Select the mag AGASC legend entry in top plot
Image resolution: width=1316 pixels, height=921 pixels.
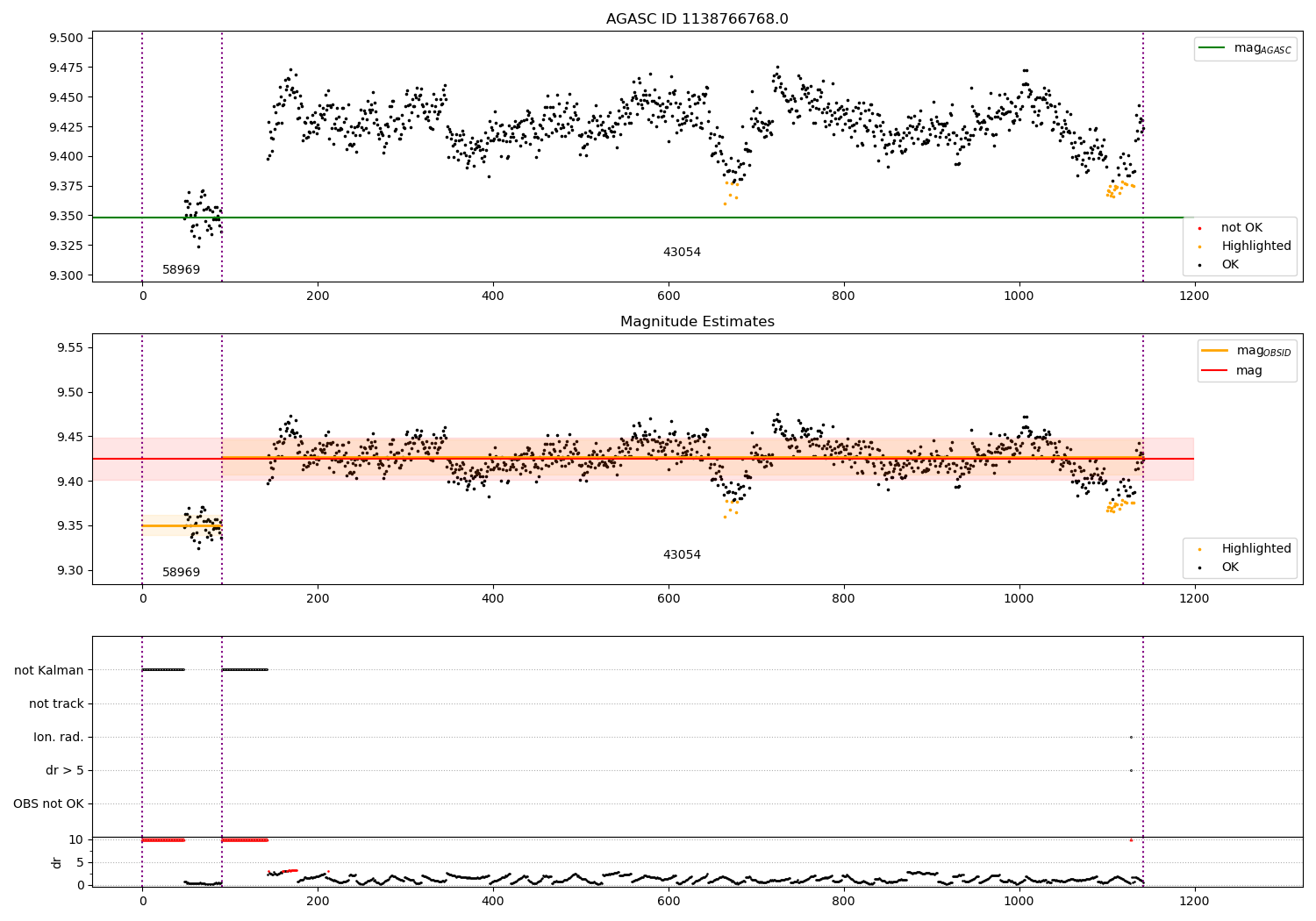pos(1245,48)
